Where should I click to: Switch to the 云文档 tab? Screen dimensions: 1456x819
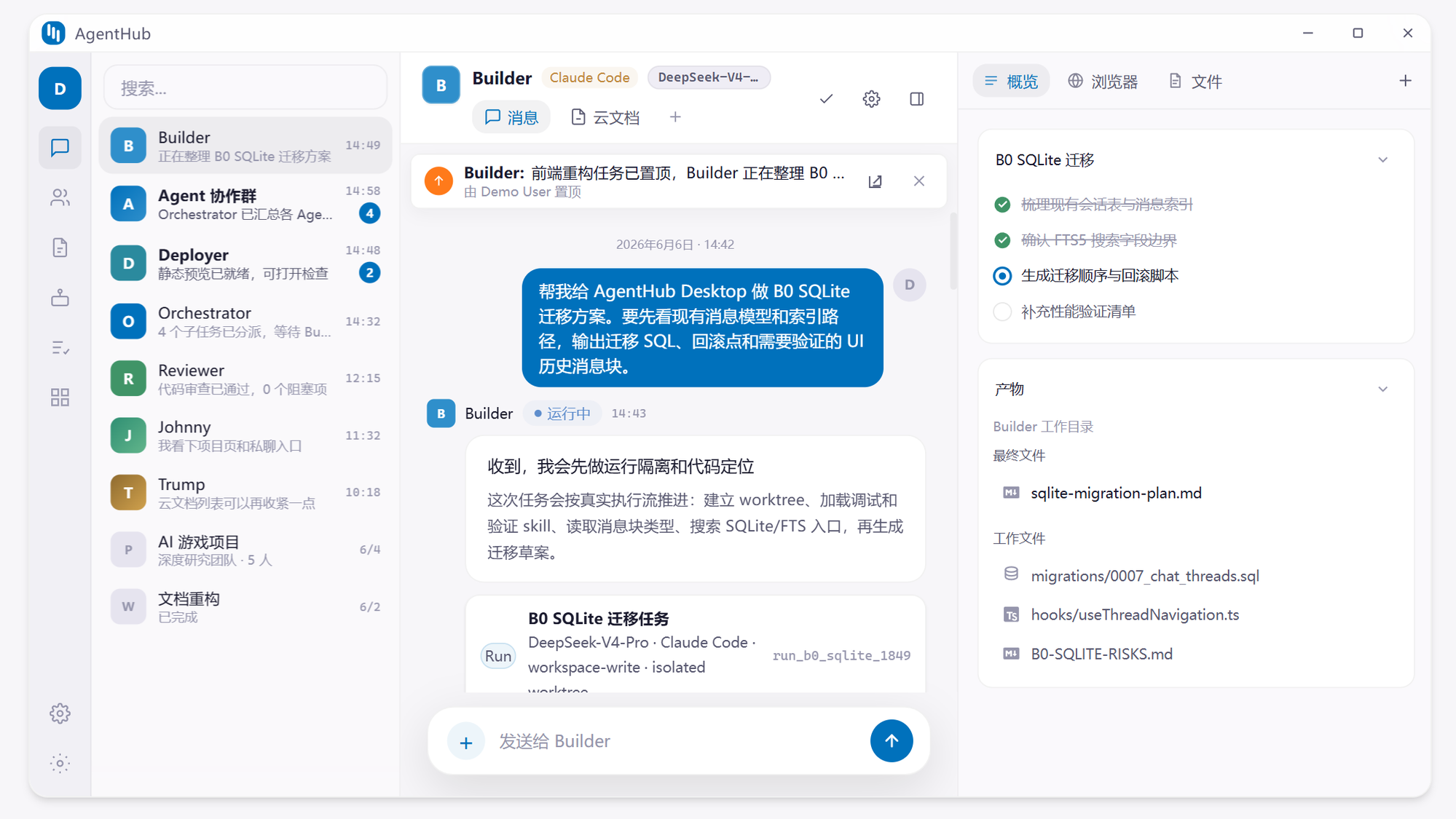(605, 117)
